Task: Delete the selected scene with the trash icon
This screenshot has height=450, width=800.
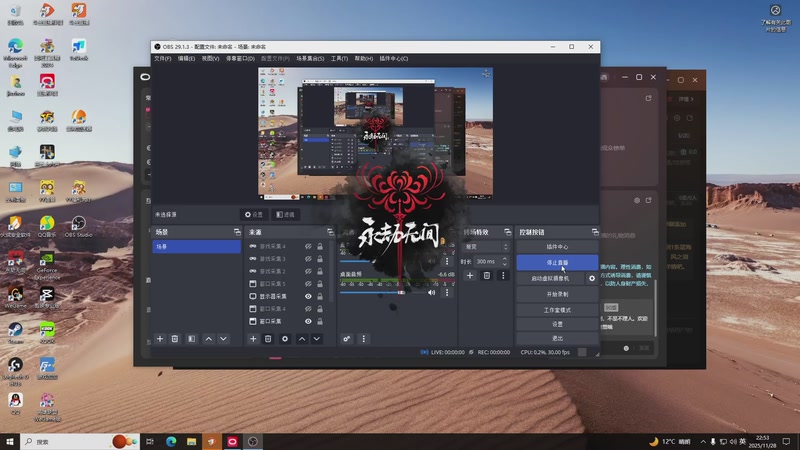Action: [175, 339]
